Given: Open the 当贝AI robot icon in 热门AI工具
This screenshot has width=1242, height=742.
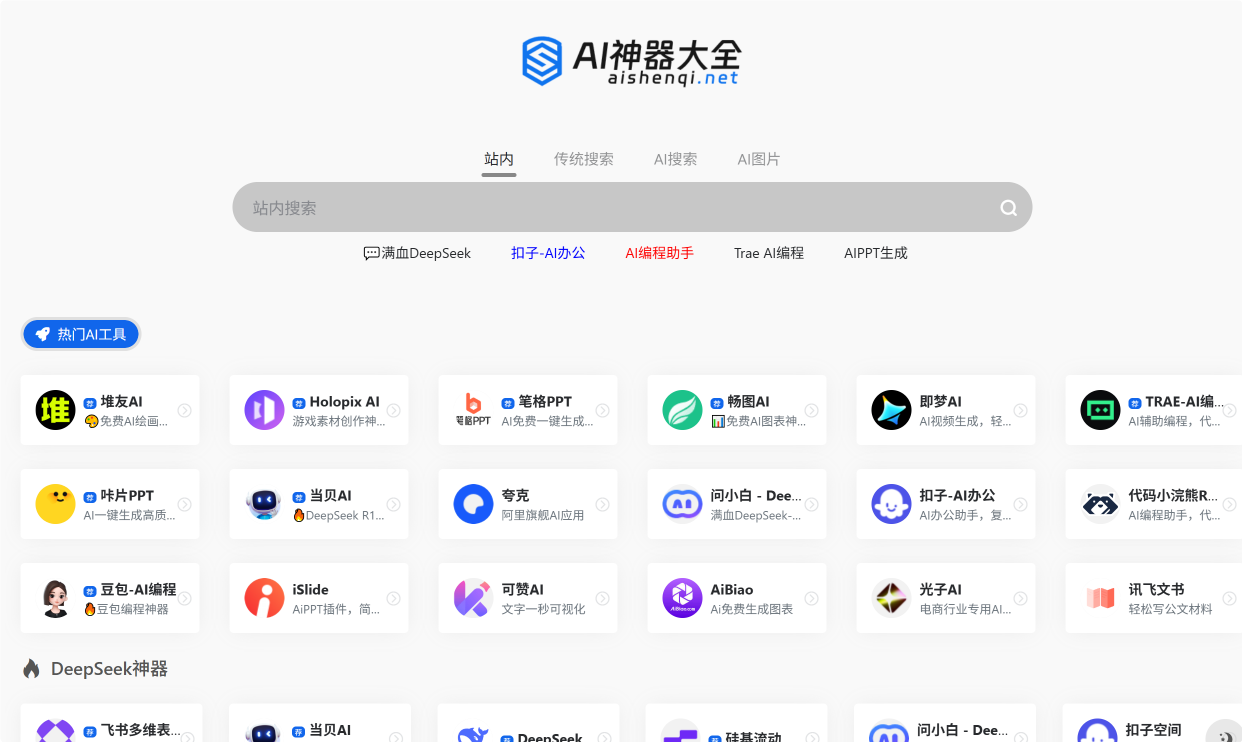Looking at the screenshot, I should (x=265, y=504).
